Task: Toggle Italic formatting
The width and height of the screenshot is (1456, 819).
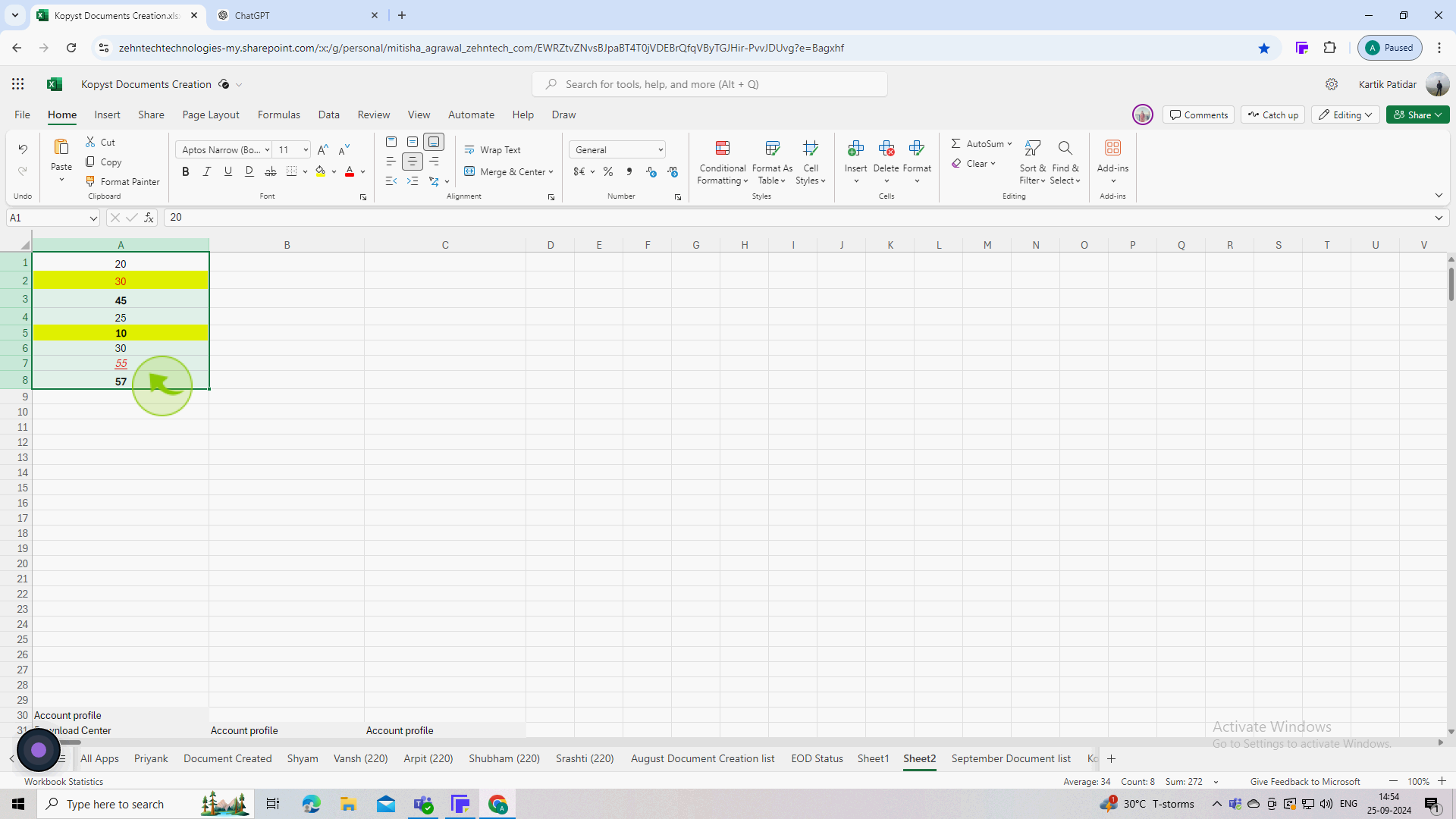Action: click(207, 172)
